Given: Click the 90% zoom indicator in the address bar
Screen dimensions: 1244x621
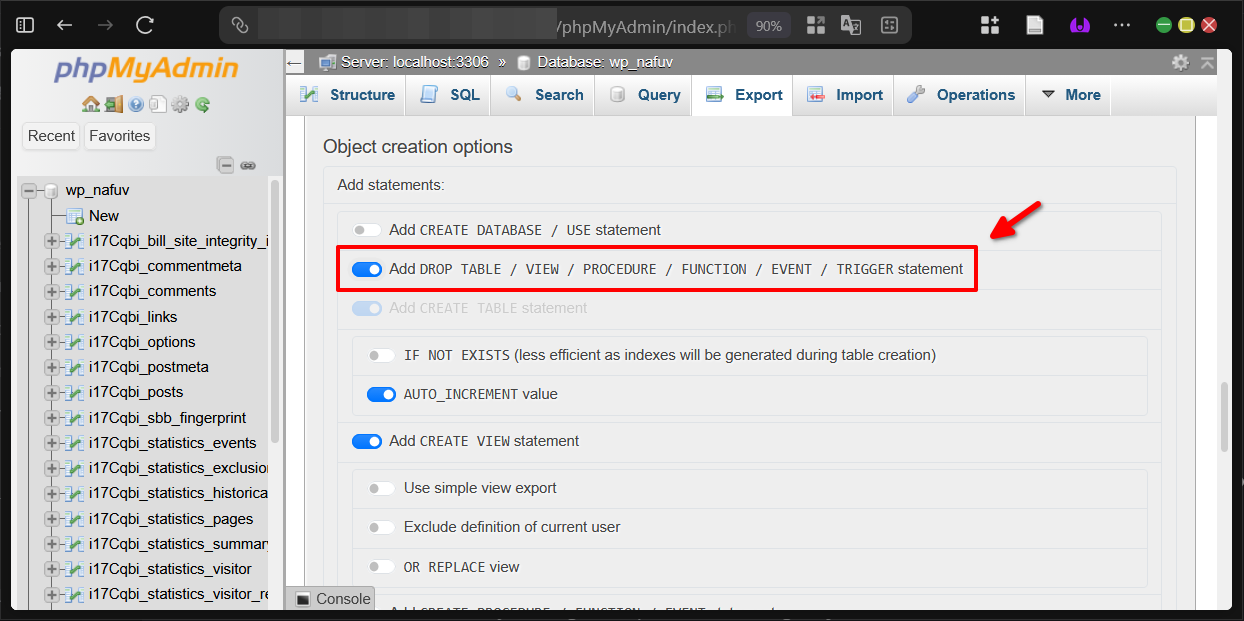Looking at the screenshot, I should [x=768, y=26].
